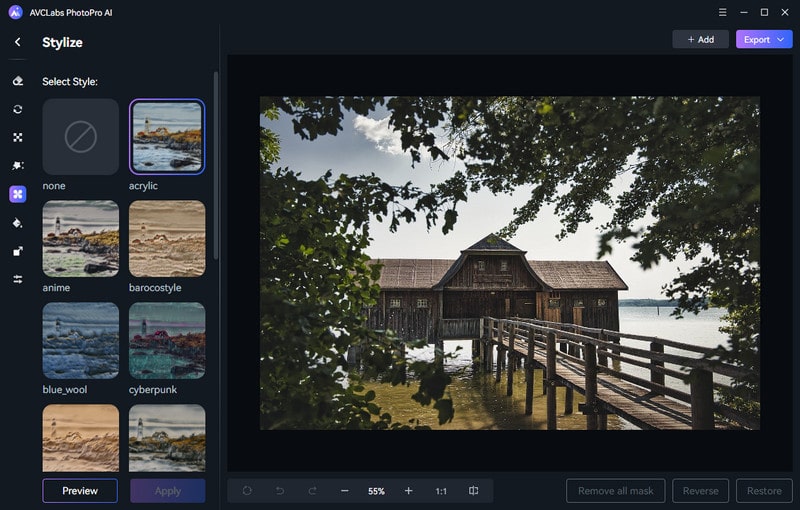Screen dimensions: 800x510
Task: Choose the cyberpunk style thumbnail
Action: coord(167,341)
